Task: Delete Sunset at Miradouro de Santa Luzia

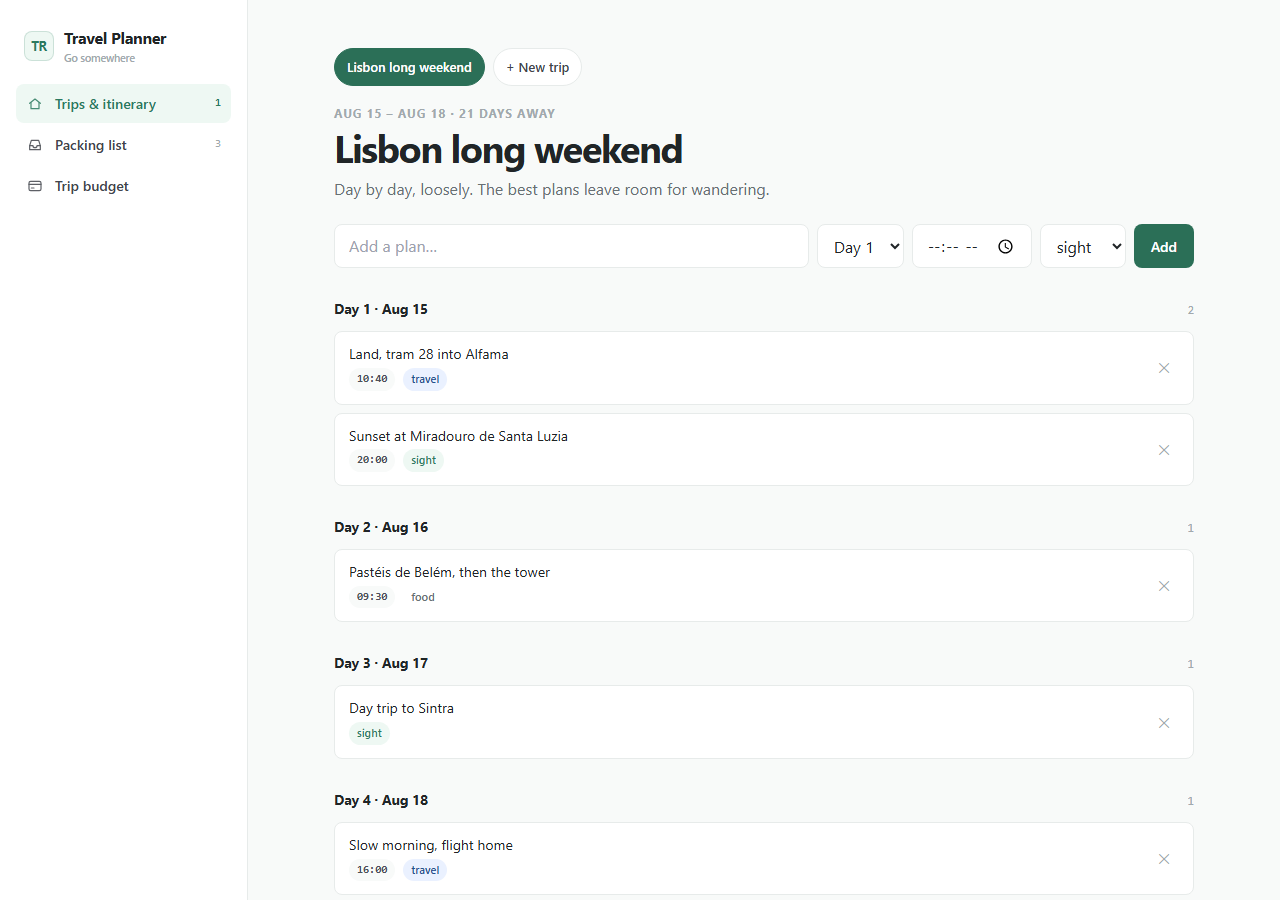Action: [x=1164, y=450]
